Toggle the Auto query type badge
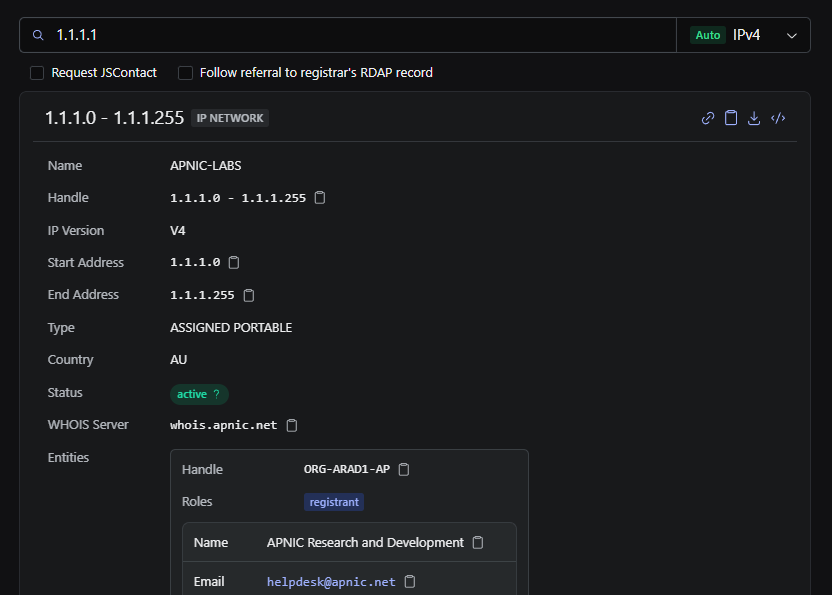The image size is (832, 595). point(707,34)
